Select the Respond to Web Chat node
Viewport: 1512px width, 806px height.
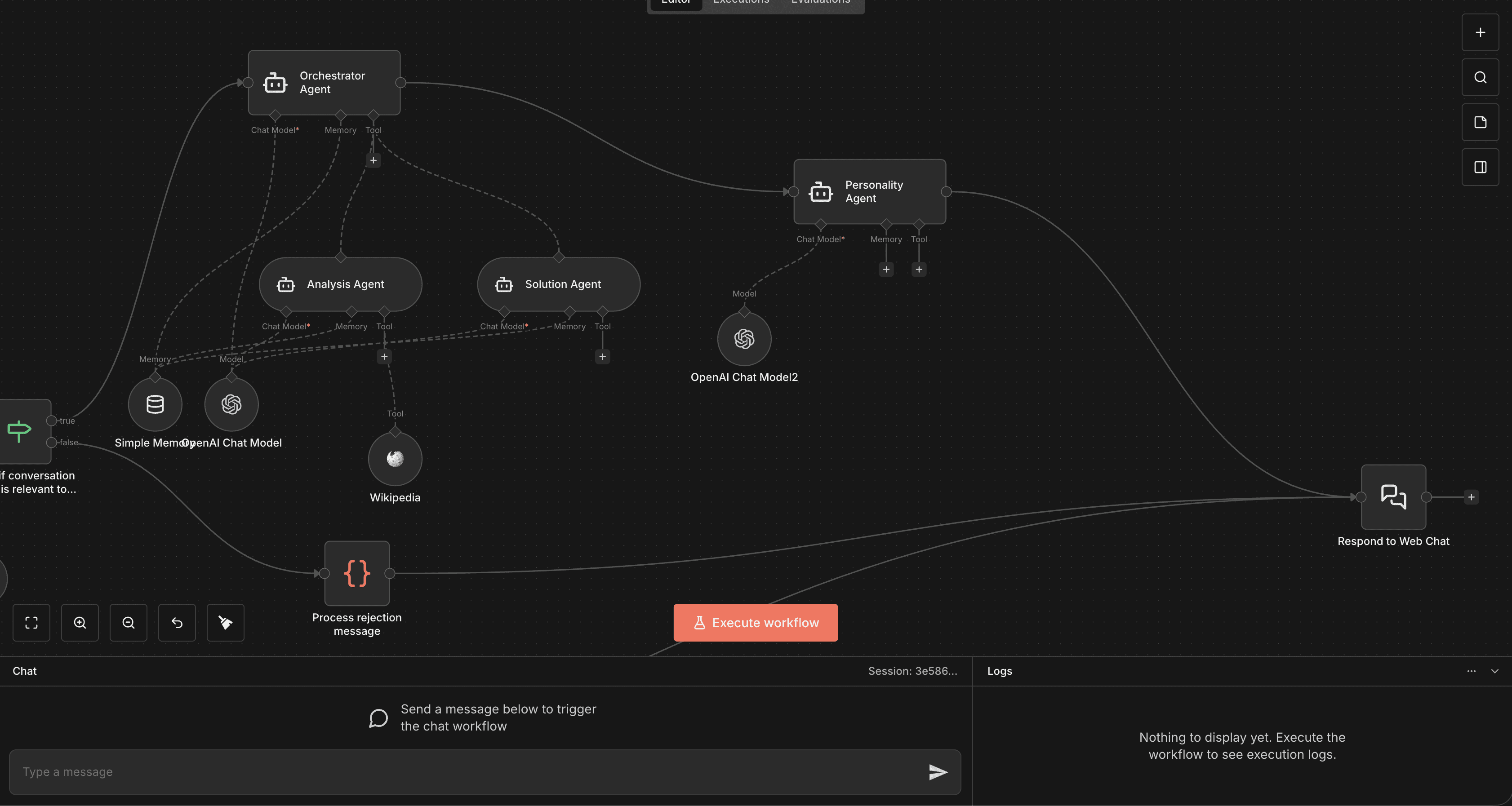[1393, 497]
